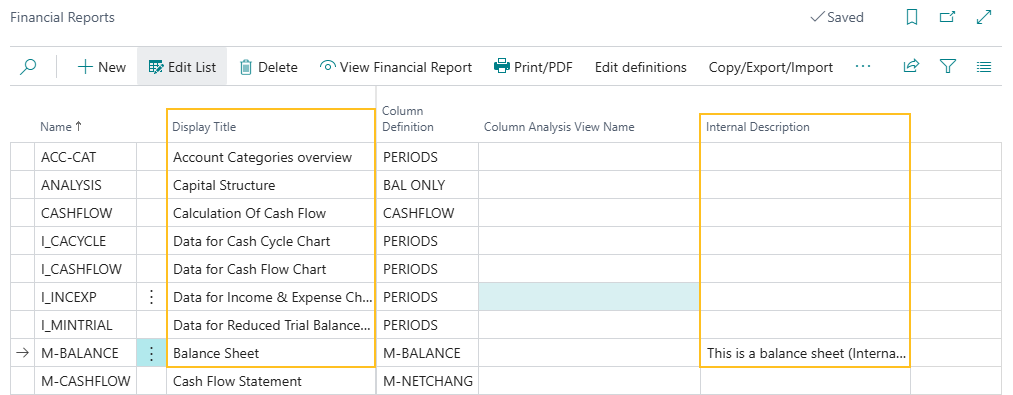Image resolution: width=1013 pixels, height=395 pixels.
Task: Click Internal Description column header
Action: coord(758,127)
